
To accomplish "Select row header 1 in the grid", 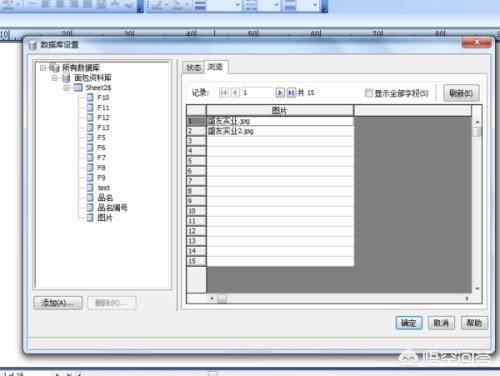I will pos(196,121).
